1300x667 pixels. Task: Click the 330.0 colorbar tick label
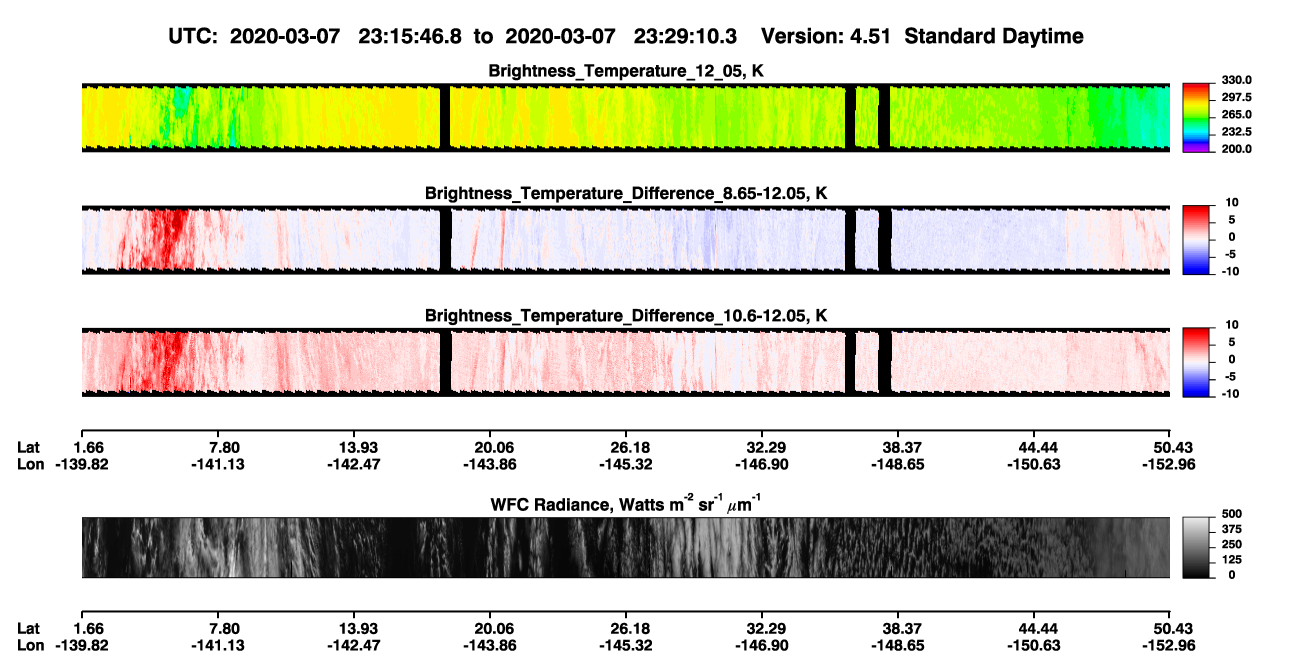[1237, 81]
